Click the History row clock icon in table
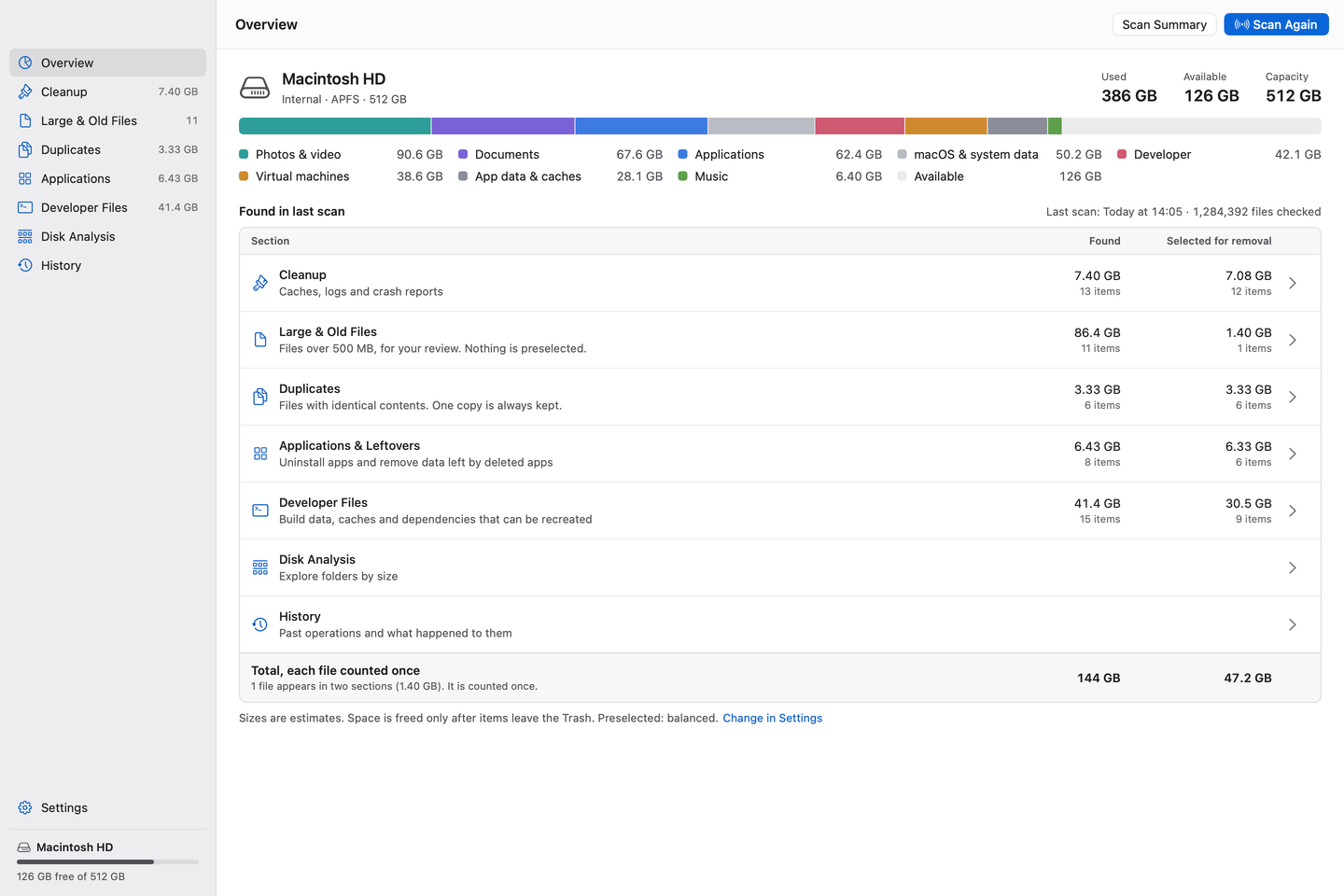The image size is (1344, 896). [260, 624]
